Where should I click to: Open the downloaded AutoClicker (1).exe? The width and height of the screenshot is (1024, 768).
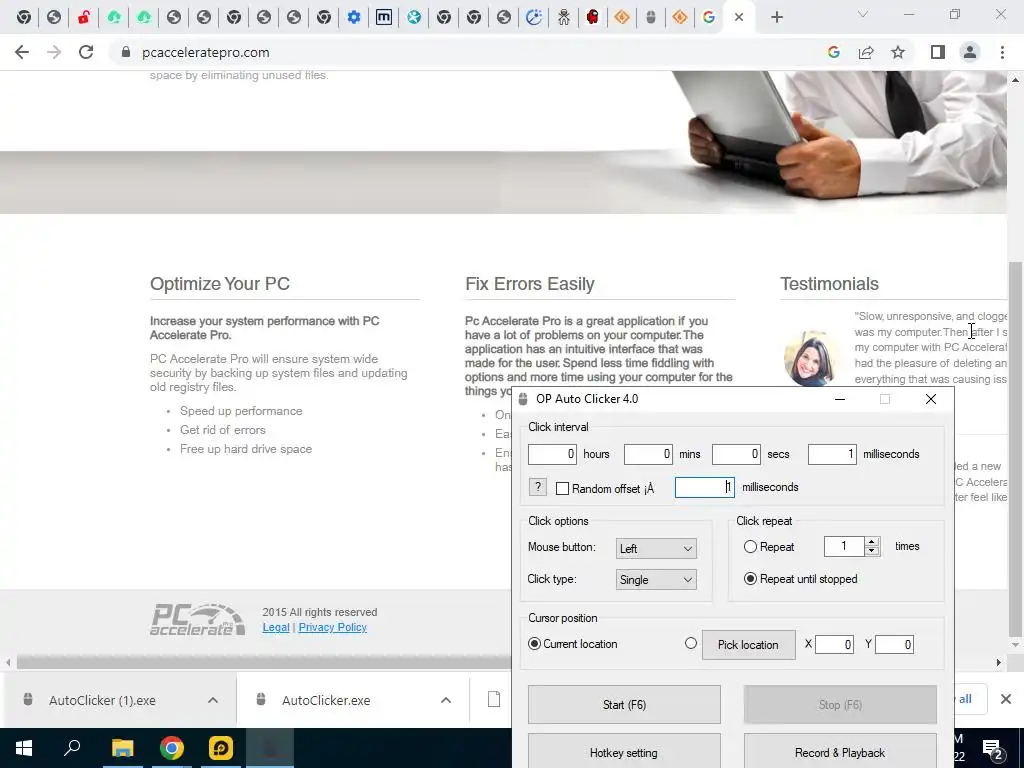pos(103,700)
